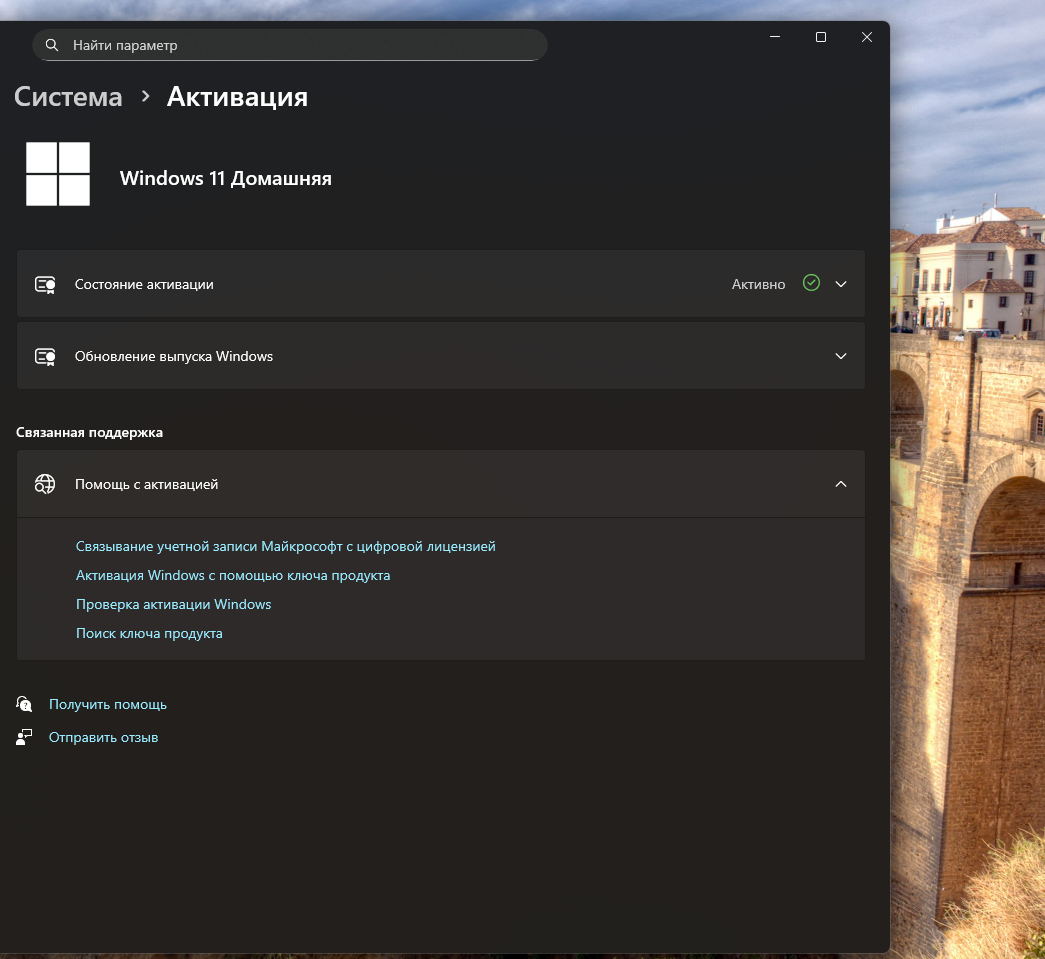Expand the Обновление выпуска Windows chevron
1045x959 pixels.
pyautogui.click(x=841, y=356)
